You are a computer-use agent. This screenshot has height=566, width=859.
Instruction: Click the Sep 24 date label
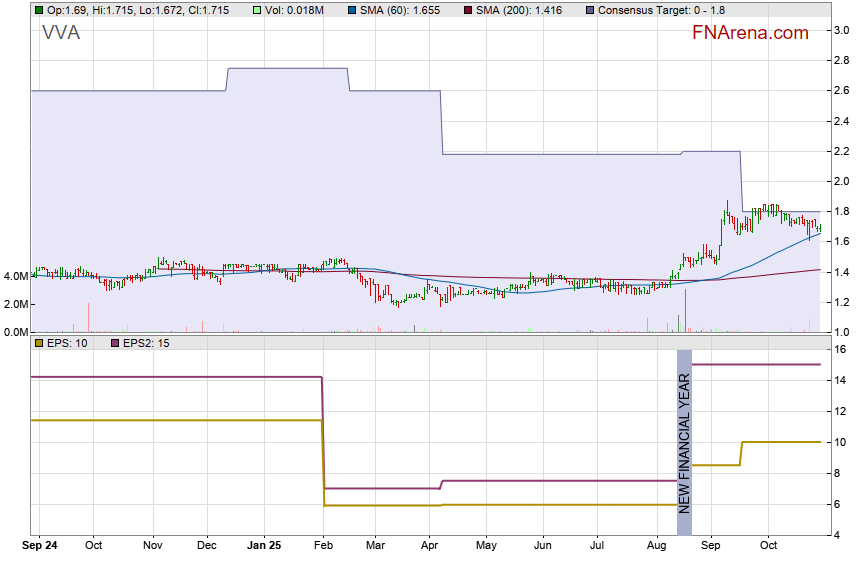click(x=40, y=547)
